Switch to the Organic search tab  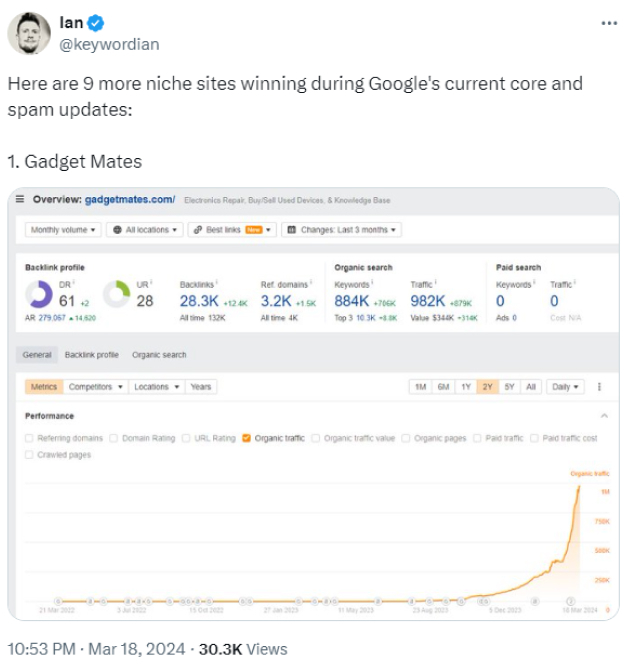click(159, 355)
